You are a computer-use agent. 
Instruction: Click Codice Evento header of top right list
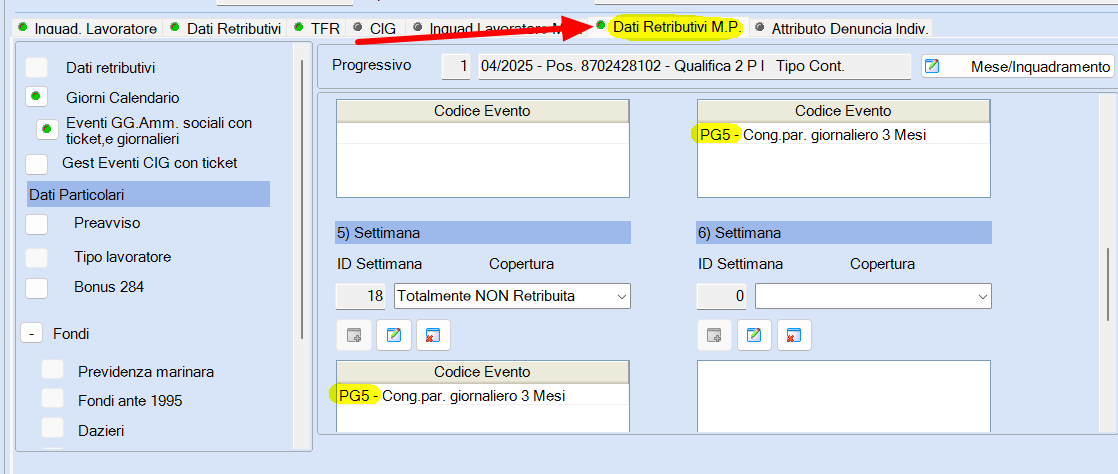843,111
